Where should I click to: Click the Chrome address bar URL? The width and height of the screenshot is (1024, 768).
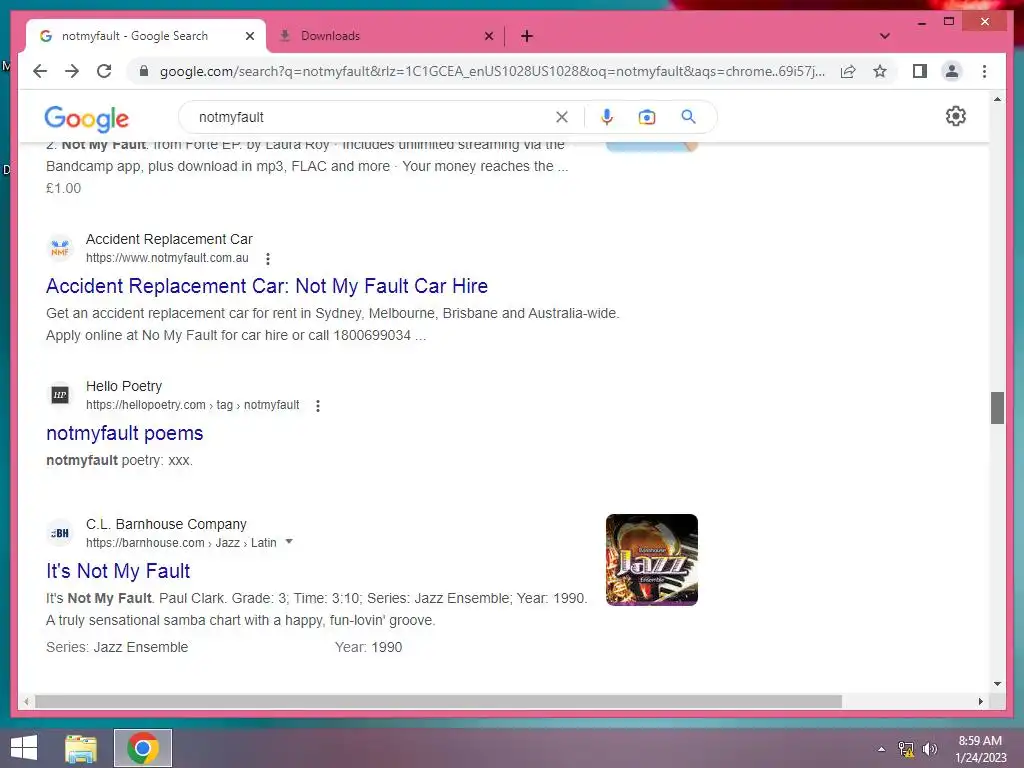(492, 71)
